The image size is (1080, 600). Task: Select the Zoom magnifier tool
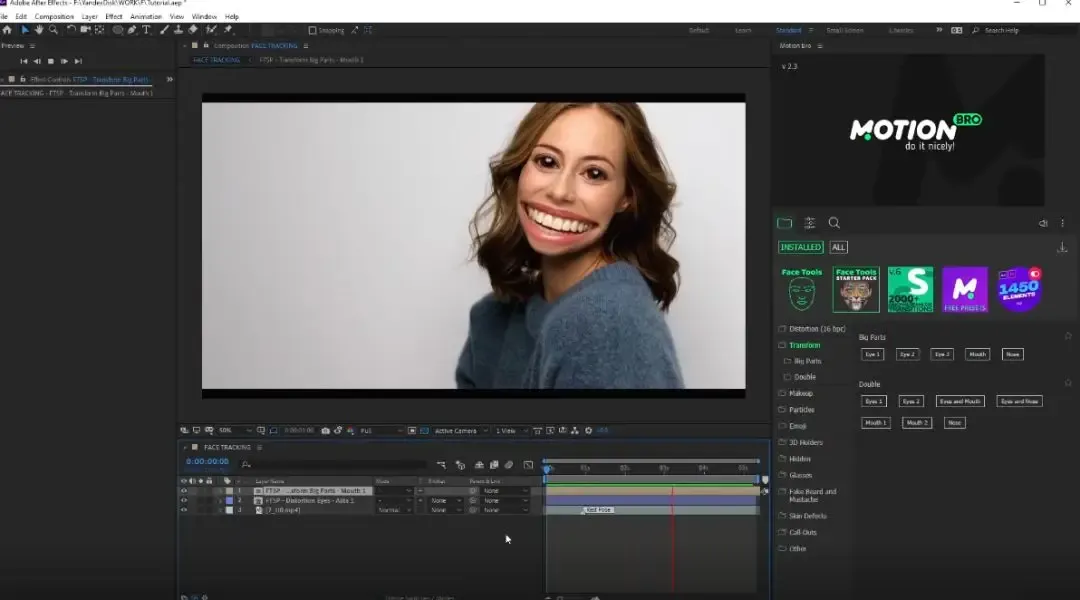coord(53,30)
